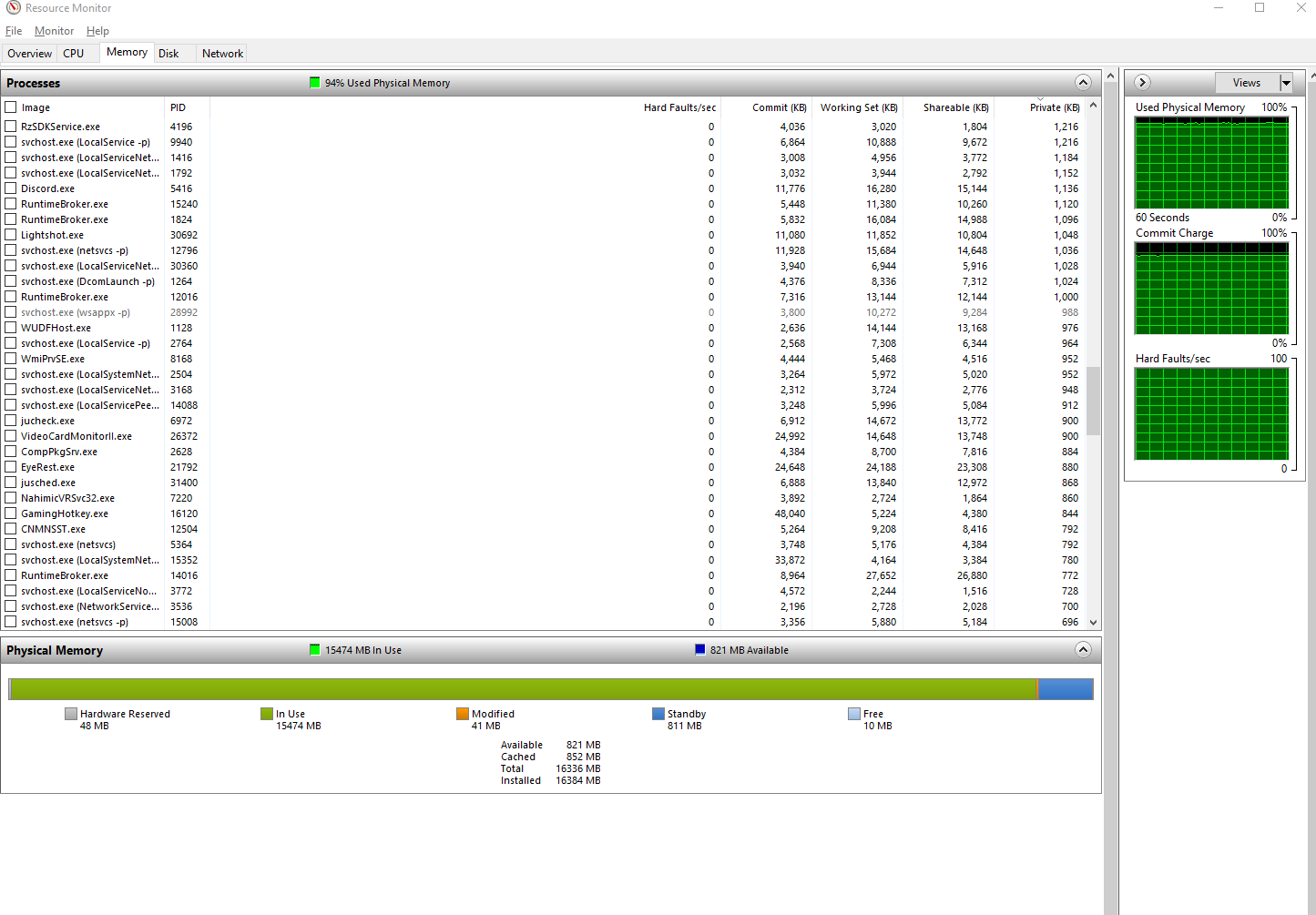
Task: Click the Commit Charge graph
Action: (x=1211, y=289)
